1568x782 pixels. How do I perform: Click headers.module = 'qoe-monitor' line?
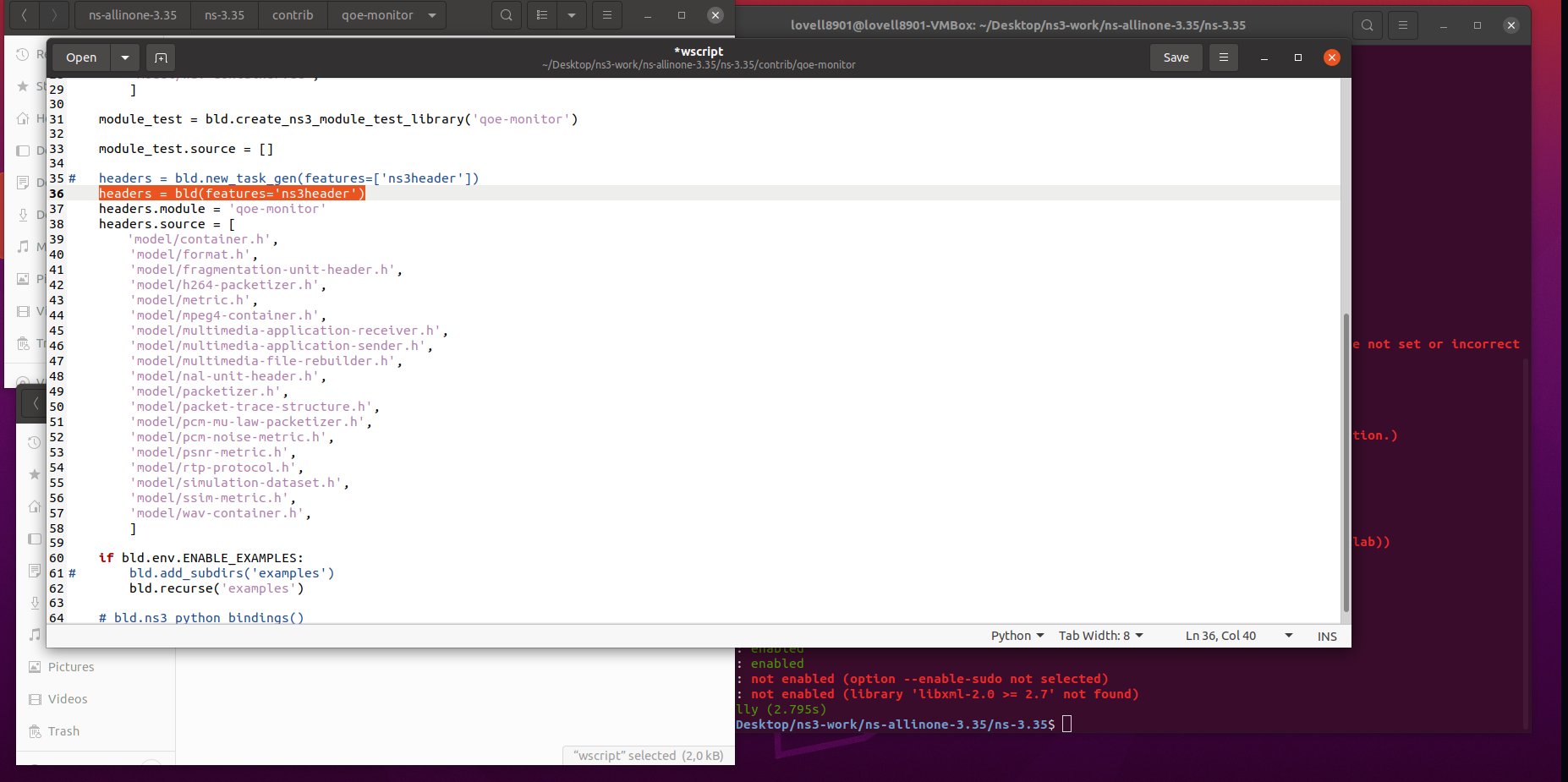pyautogui.click(x=212, y=209)
